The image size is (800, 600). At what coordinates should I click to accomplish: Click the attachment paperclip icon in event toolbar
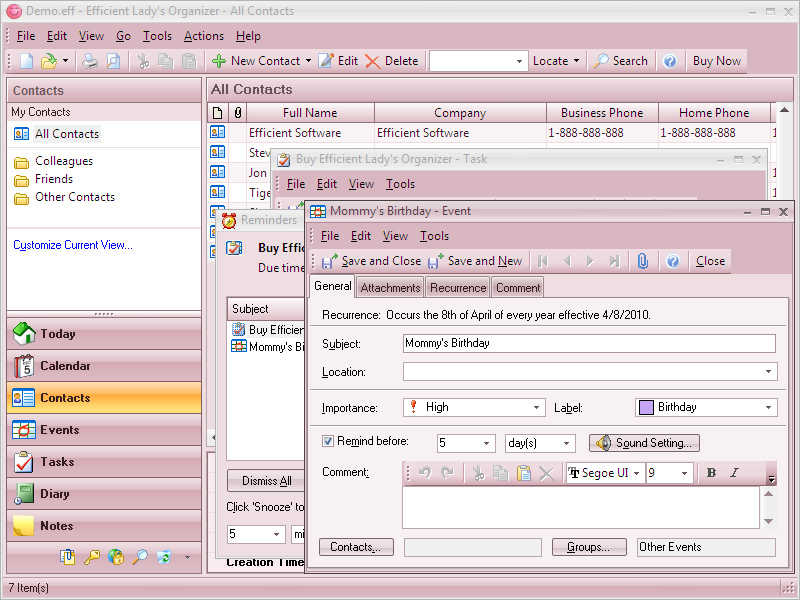point(642,261)
